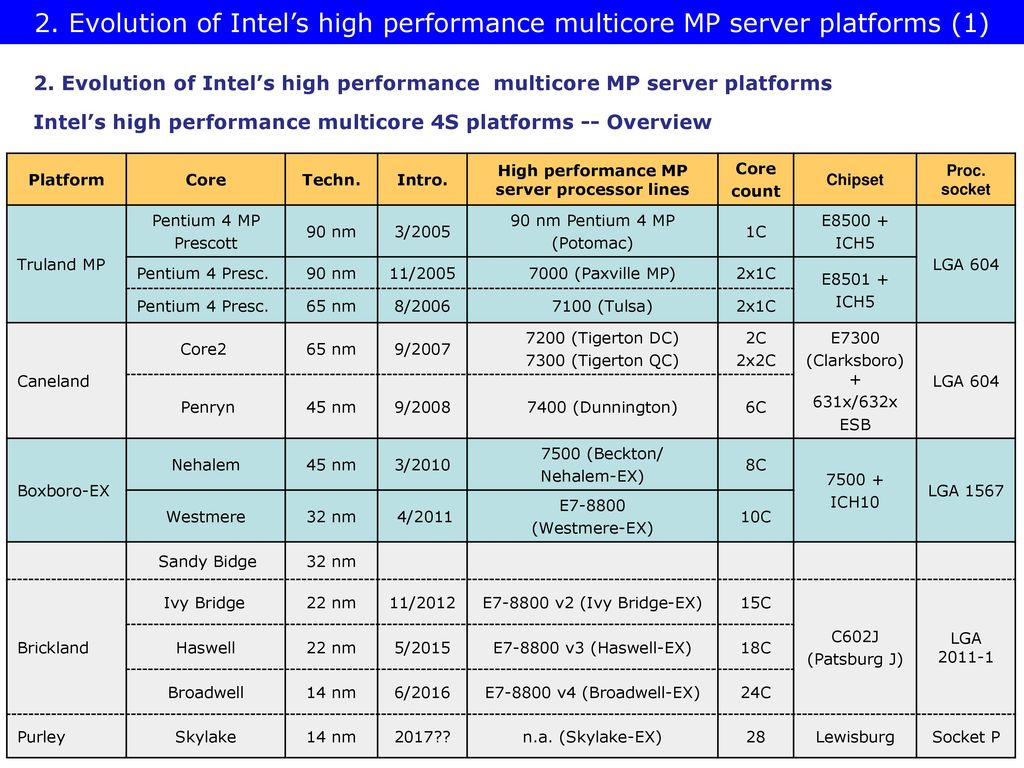The image size is (1024, 768).
Task: Click the 'C602J (Patsburg J)' chipset cell
Action: (x=855, y=647)
